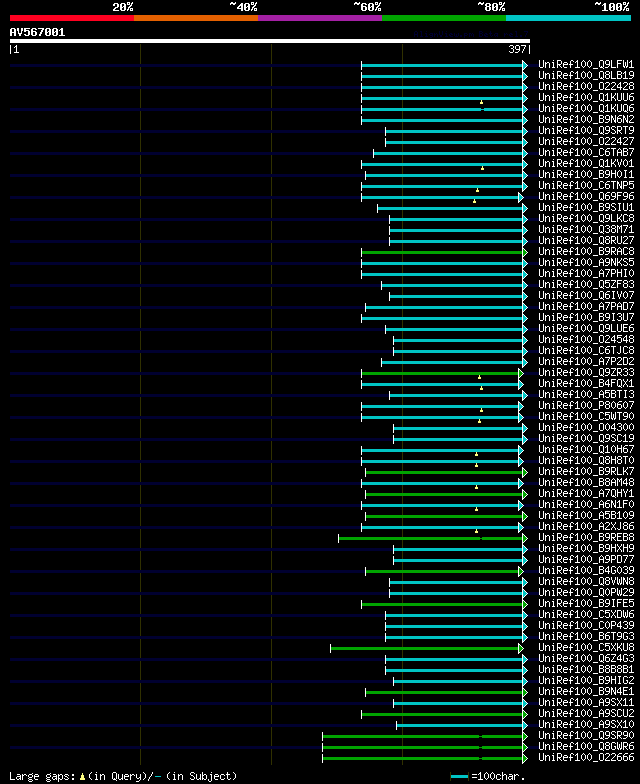The image size is (640, 784).
Task: Select the UniRef100_Q9LKC8 label
Action: click(x=586, y=218)
